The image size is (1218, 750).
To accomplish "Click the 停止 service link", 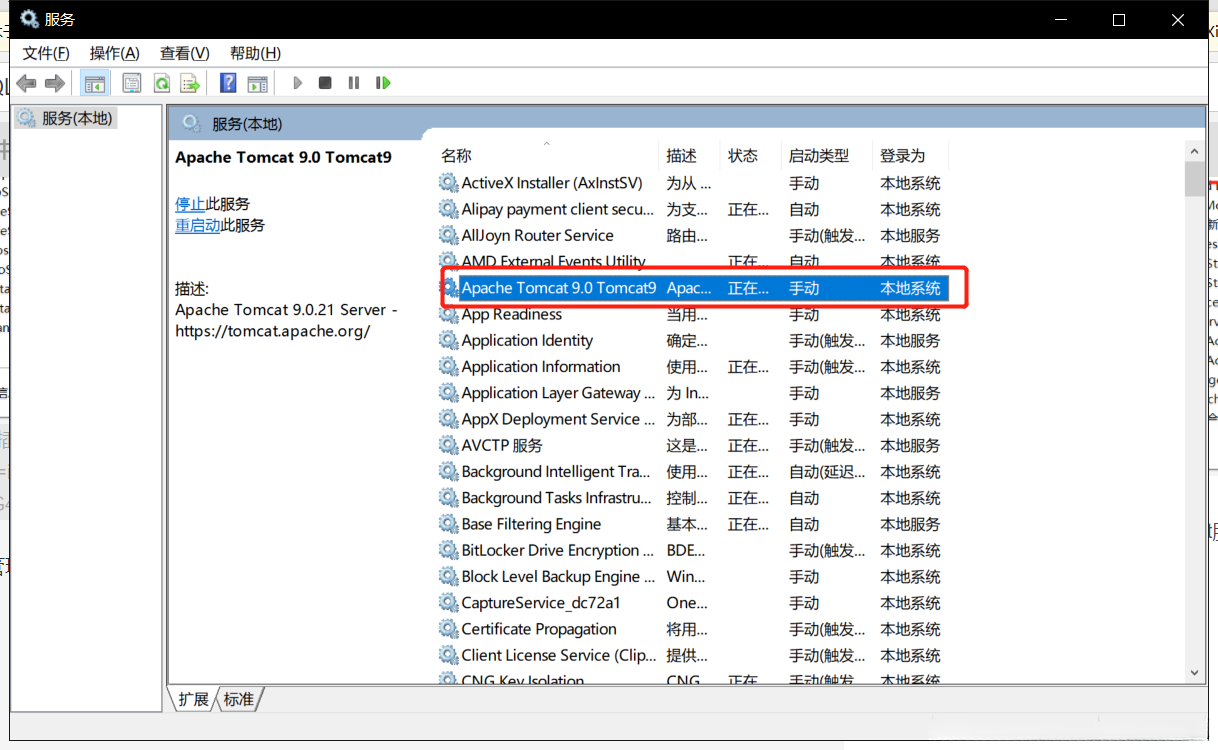I will click(190, 204).
